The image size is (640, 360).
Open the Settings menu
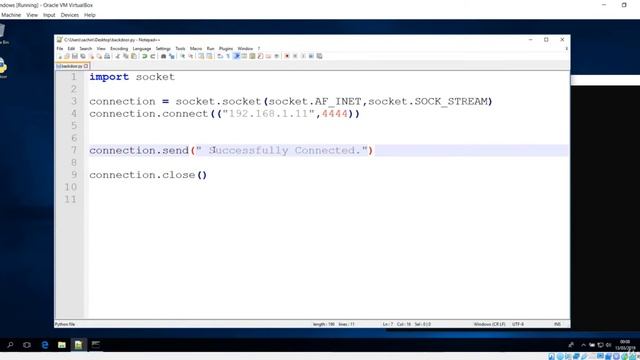[x=163, y=49]
